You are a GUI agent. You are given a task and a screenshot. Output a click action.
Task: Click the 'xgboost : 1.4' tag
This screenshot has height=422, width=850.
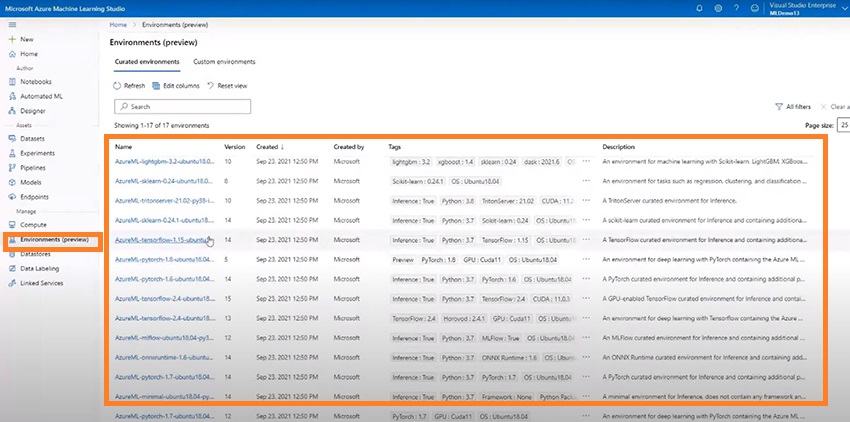pyautogui.click(x=455, y=162)
